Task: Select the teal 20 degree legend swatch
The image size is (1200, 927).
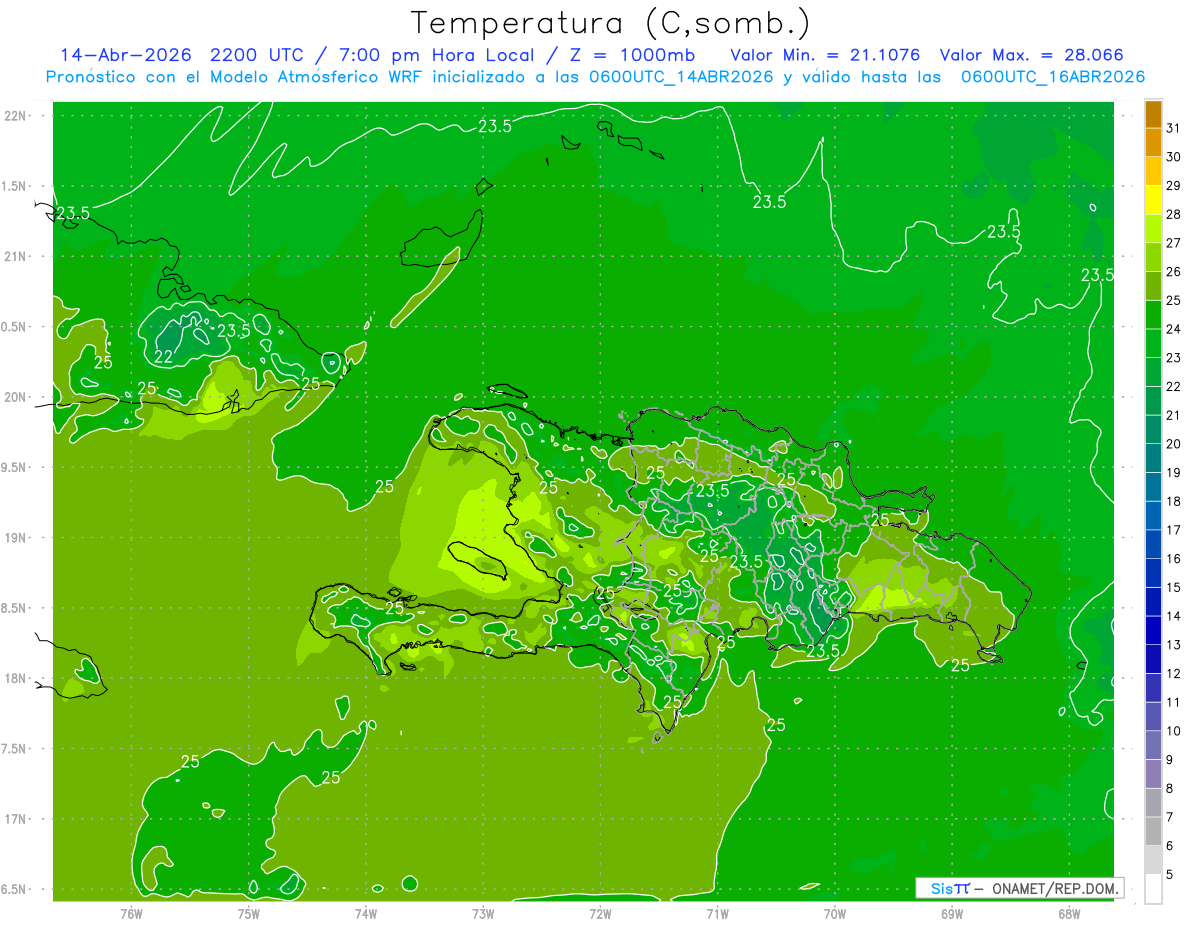Action: (1153, 430)
